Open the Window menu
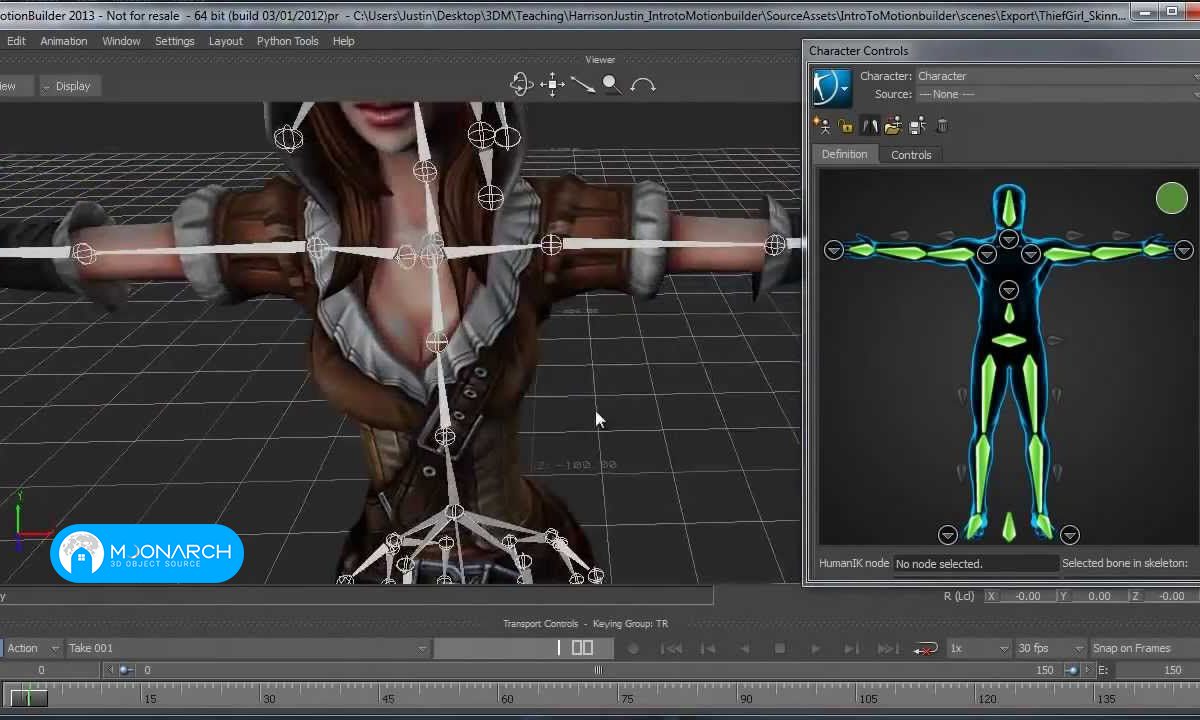 (x=121, y=41)
